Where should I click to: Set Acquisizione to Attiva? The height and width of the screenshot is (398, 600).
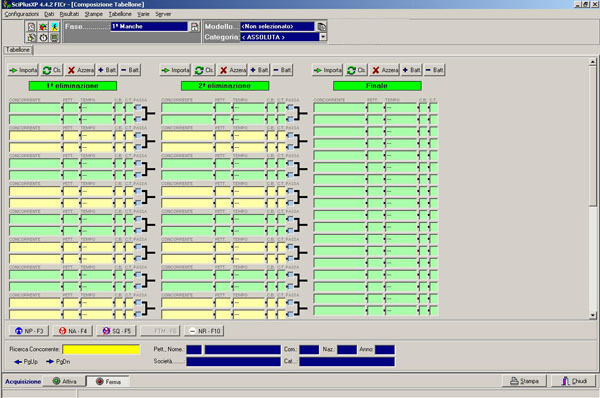click(65, 382)
